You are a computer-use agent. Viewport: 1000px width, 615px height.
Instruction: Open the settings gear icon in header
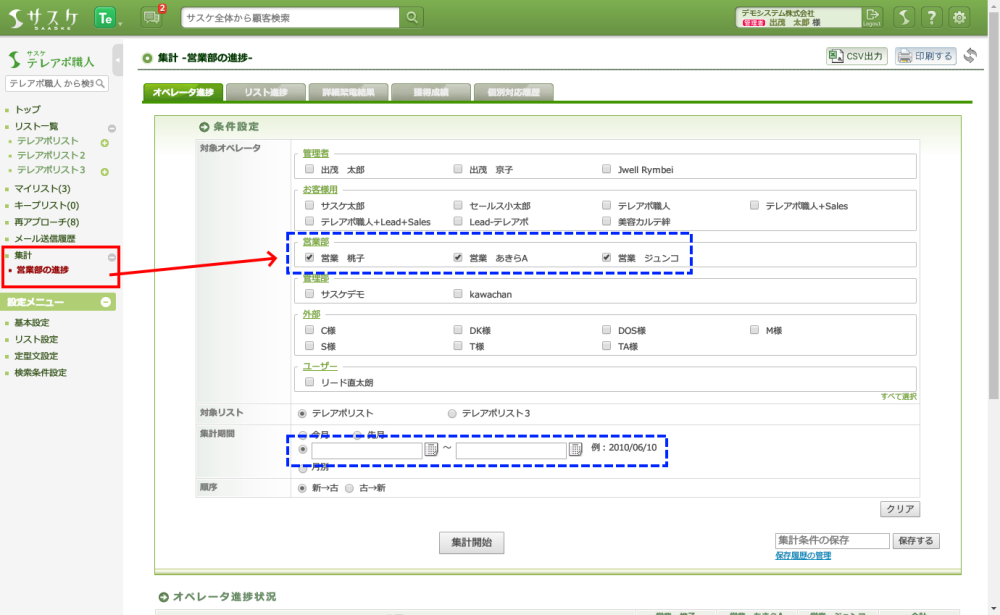tap(960, 17)
